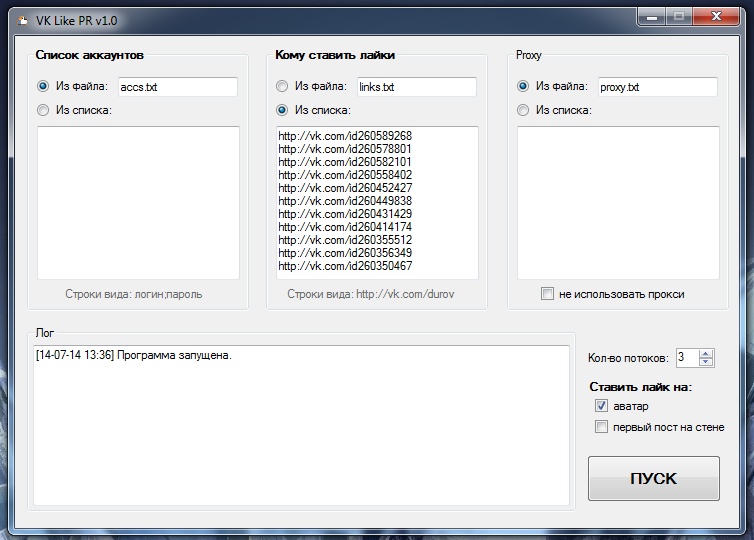Click the 'Ставить лайк на:' heading

click(641, 387)
